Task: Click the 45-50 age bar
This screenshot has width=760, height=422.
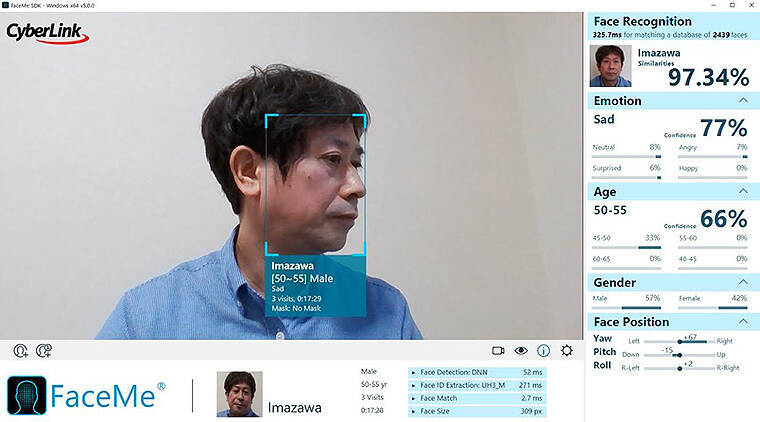Action: [626, 248]
